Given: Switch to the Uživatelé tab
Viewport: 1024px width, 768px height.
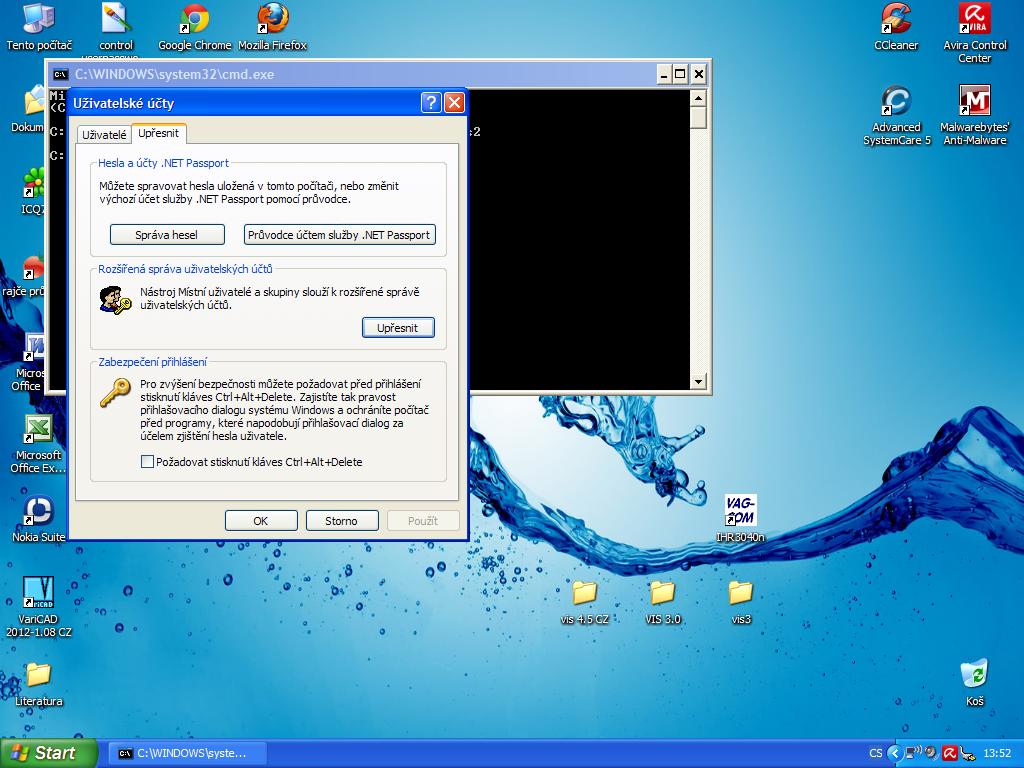Looking at the screenshot, I should pos(104,134).
